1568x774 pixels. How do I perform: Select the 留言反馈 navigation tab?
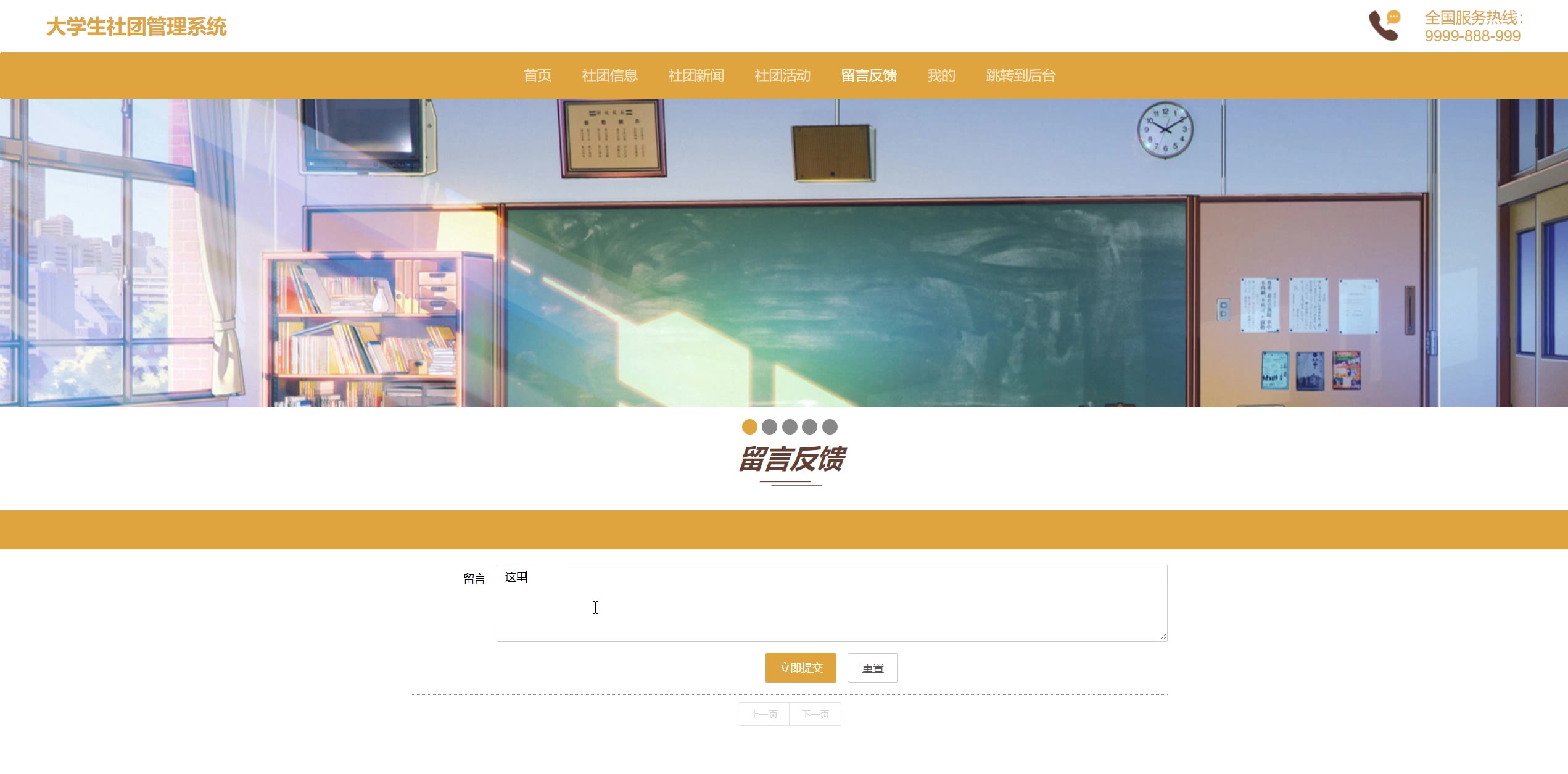869,75
